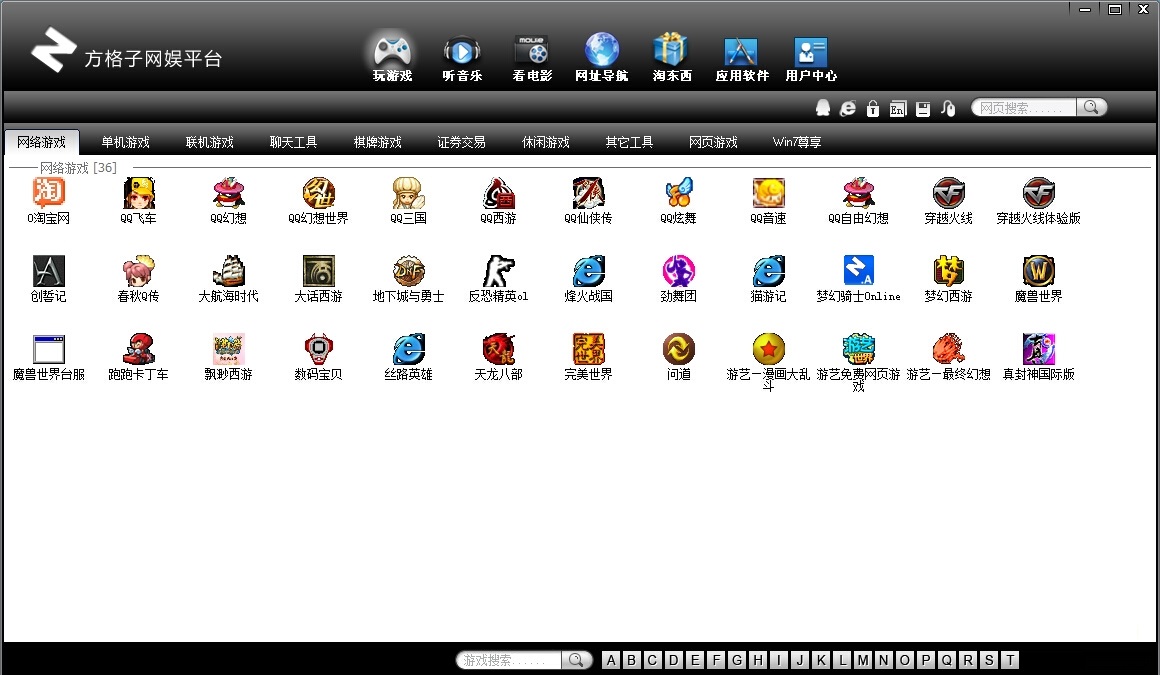
Task: Click the floppy disk save icon
Action: click(923, 108)
